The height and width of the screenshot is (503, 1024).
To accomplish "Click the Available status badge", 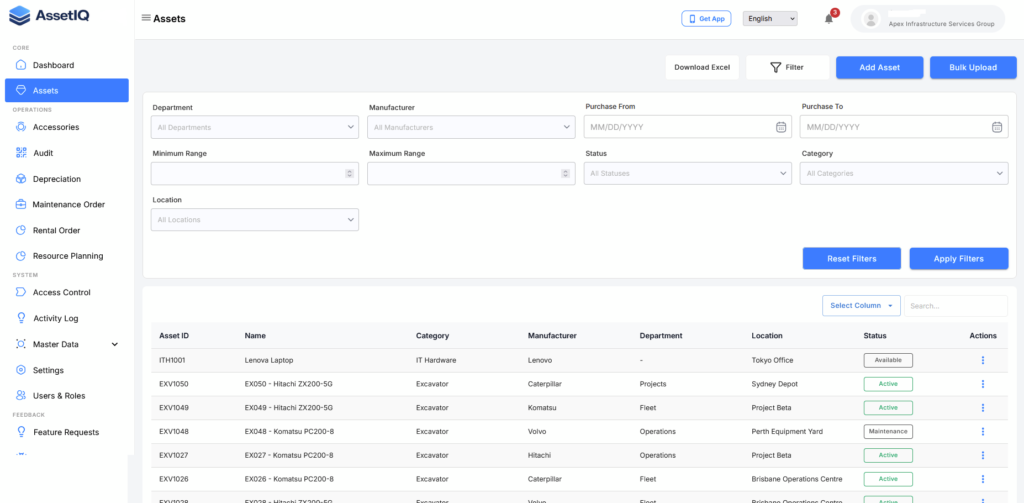I will tap(888, 360).
